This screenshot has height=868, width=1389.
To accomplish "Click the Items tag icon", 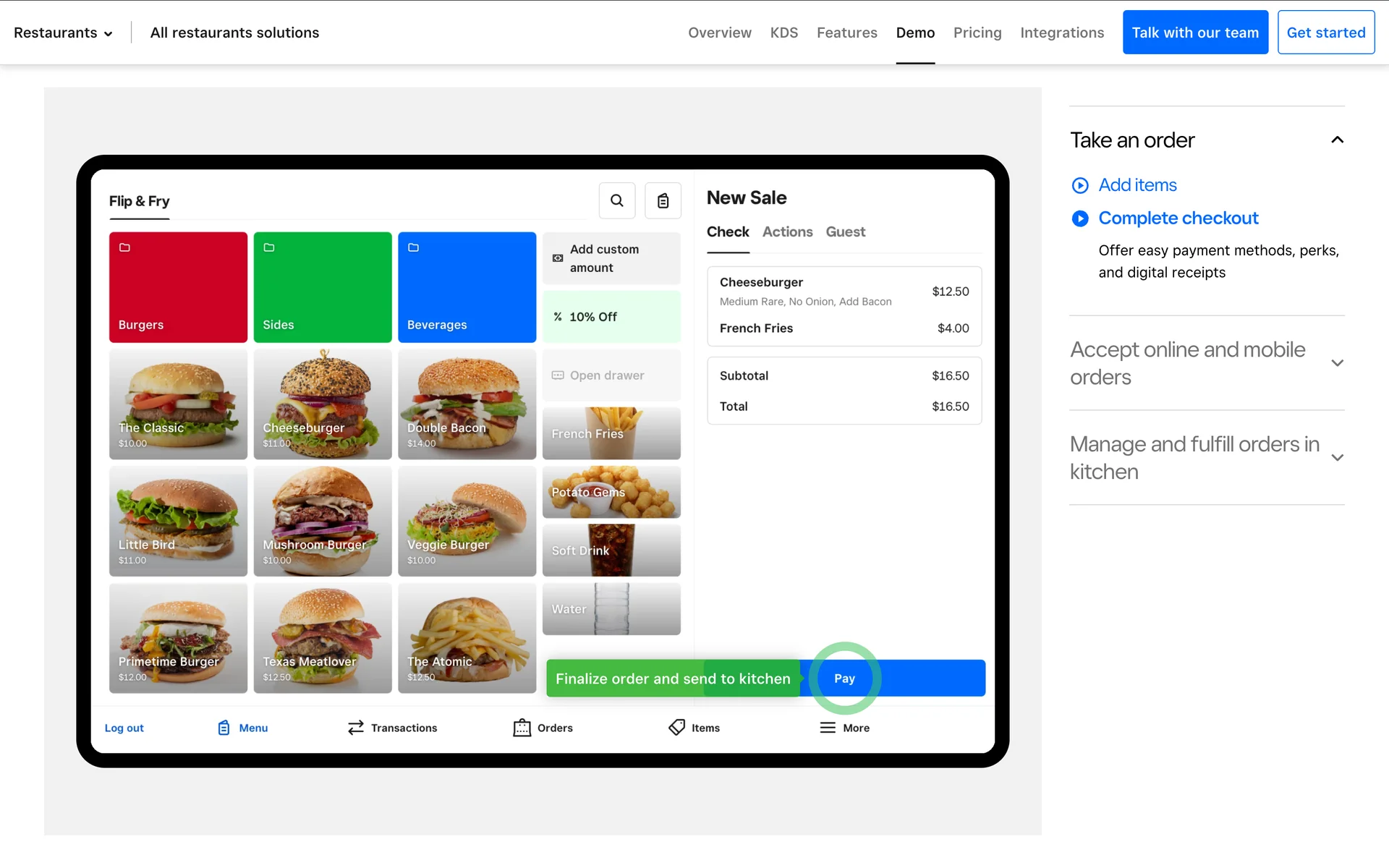I will (676, 728).
